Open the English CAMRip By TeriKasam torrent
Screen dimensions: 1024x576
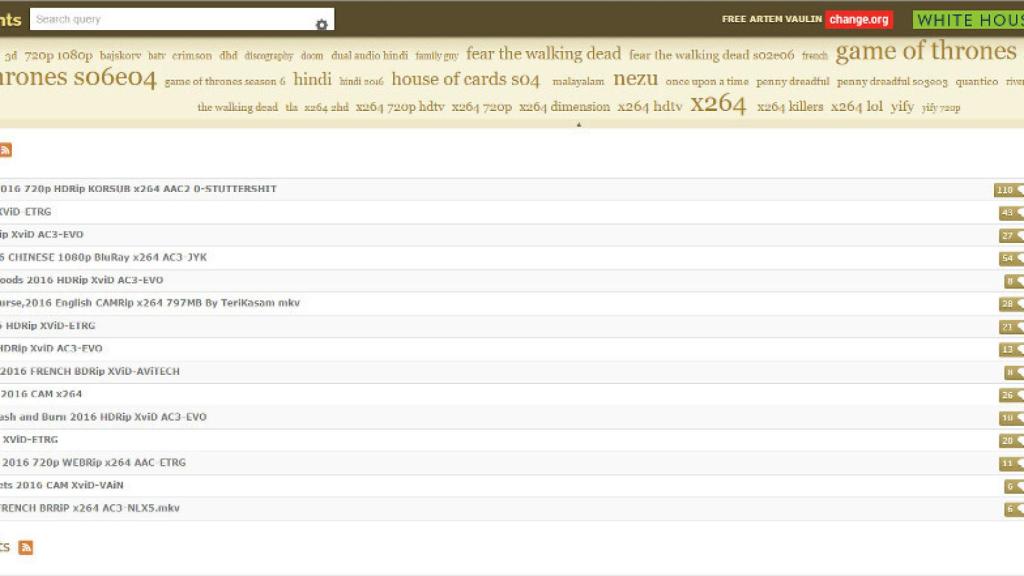coord(150,303)
